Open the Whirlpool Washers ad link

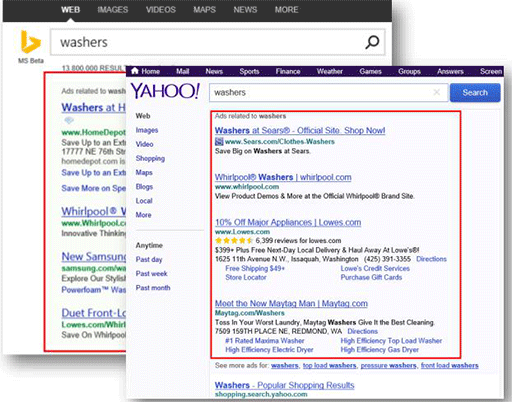pos(283,177)
